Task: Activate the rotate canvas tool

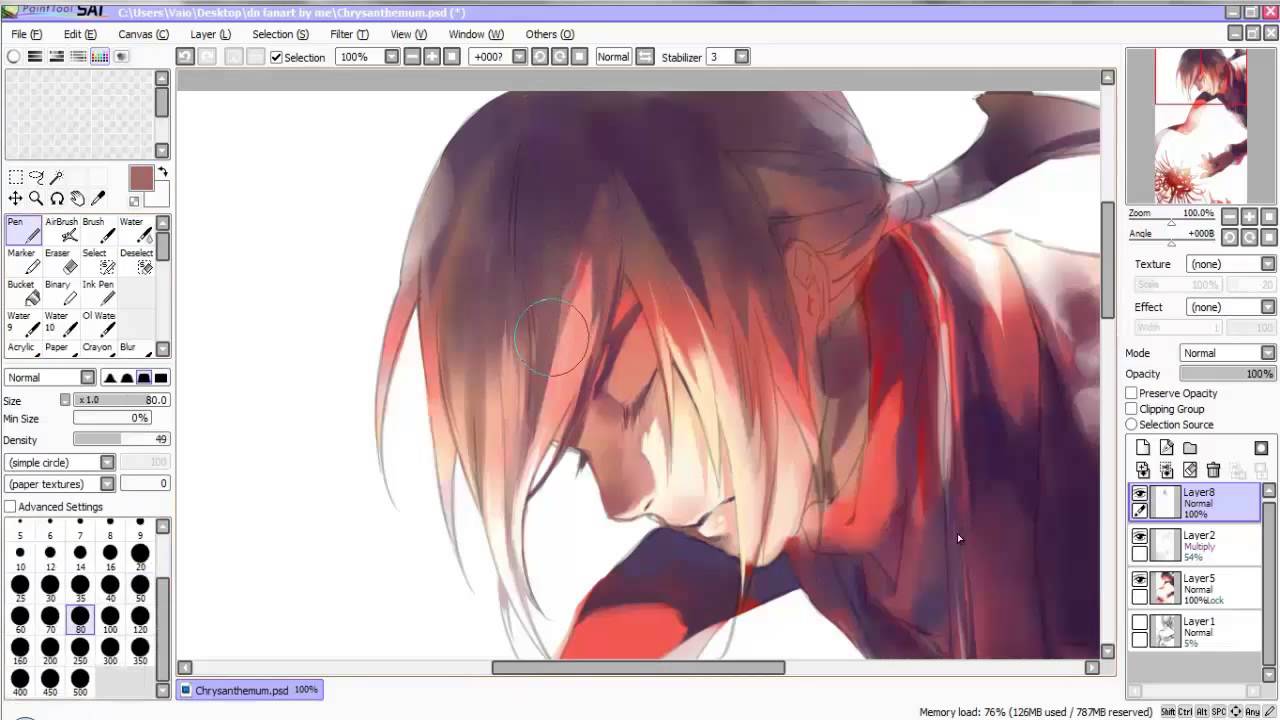Action: click(57, 199)
